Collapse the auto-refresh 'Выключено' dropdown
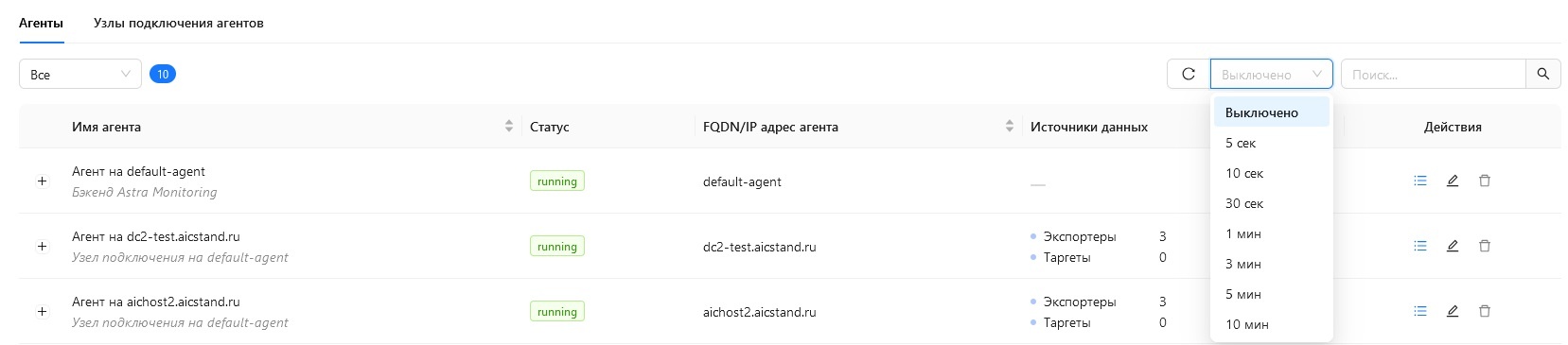This screenshot has width=1568, height=345. click(1271, 74)
